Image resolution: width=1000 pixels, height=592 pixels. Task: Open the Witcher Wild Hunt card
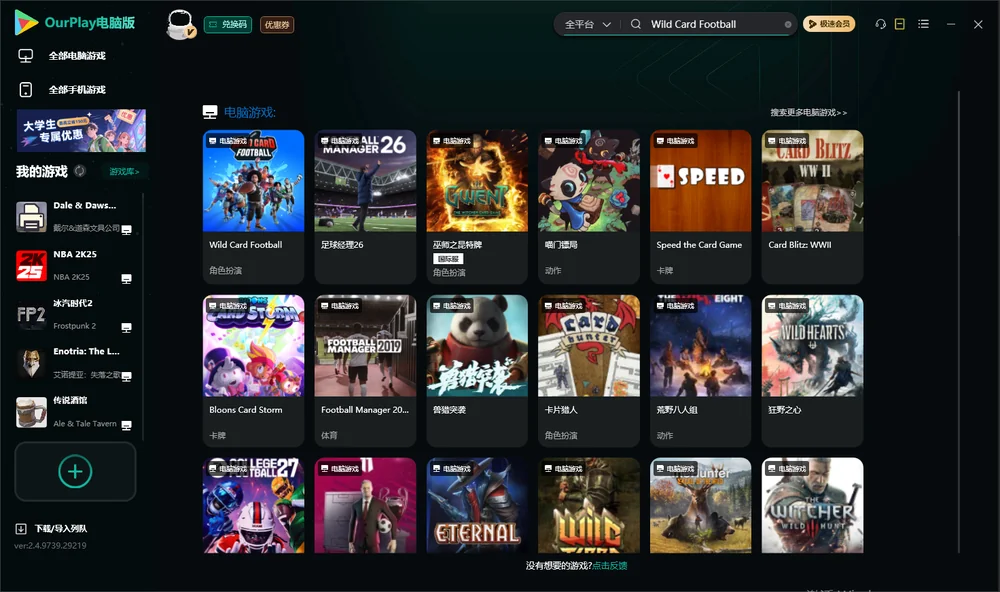(812, 505)
